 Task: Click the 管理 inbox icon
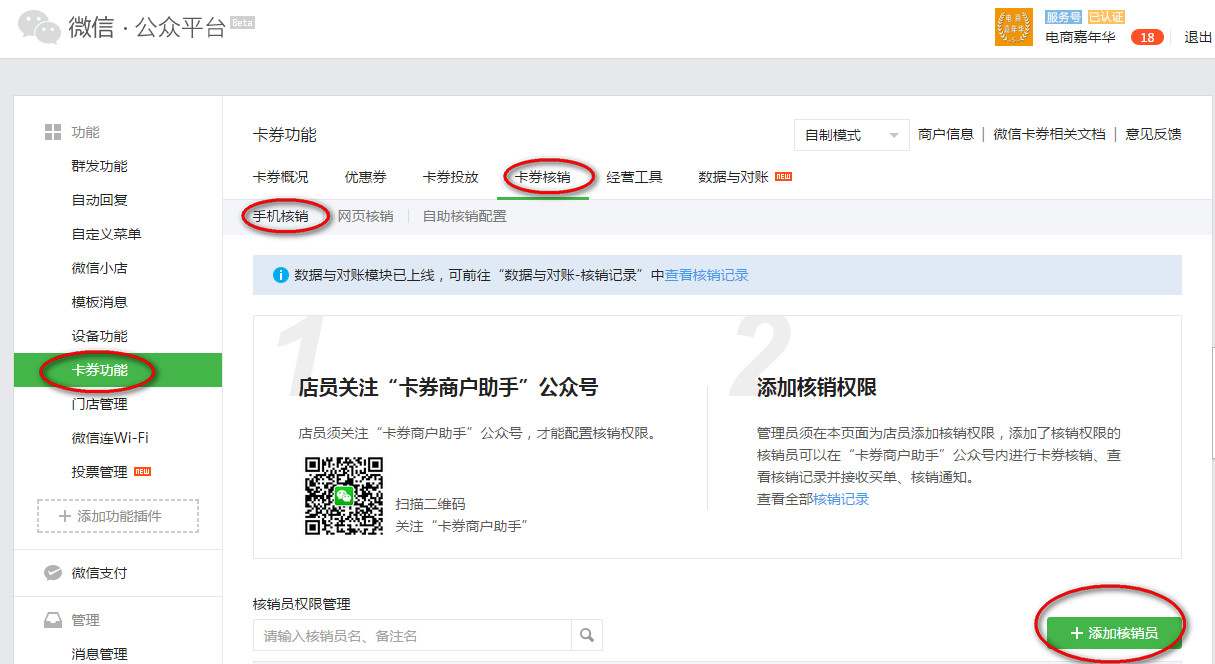(x=53, y=620)
